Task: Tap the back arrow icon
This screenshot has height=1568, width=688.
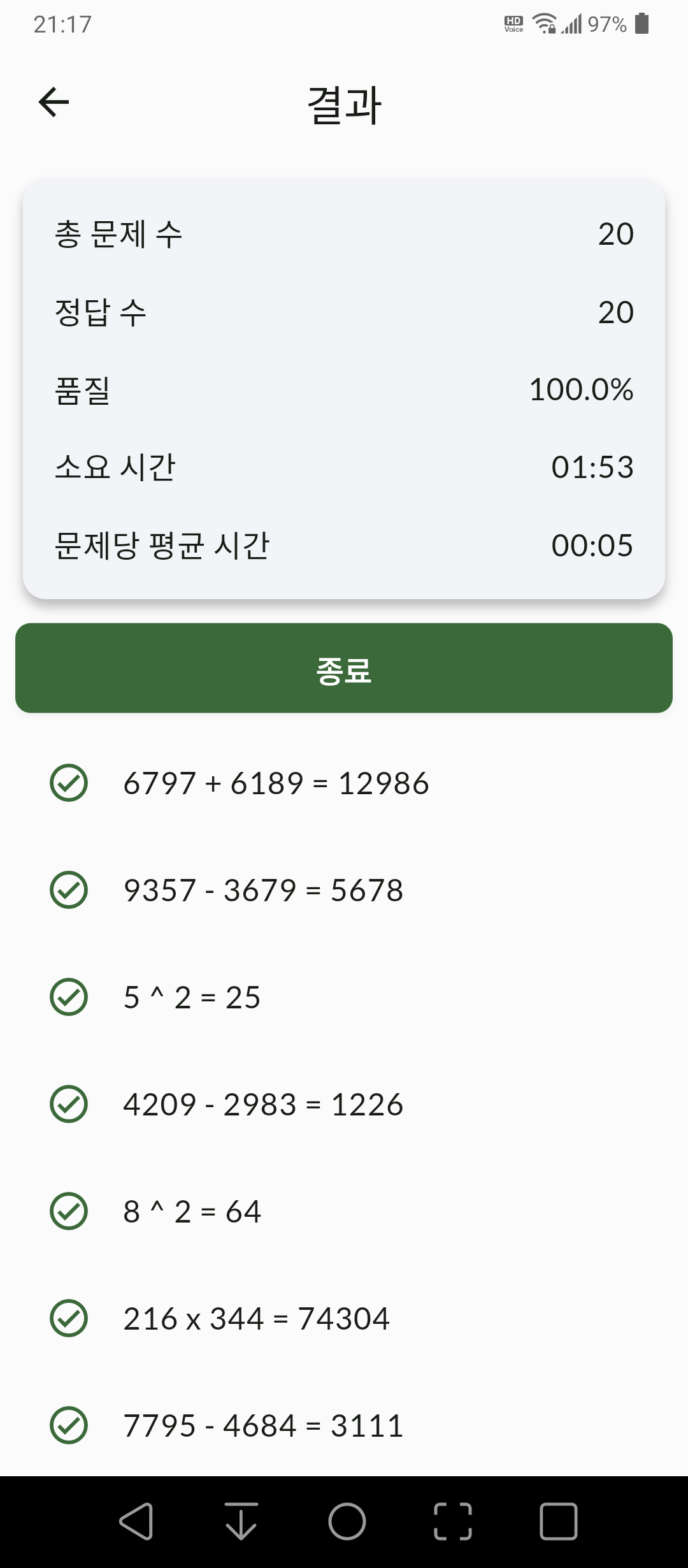Action: coord(54,103)
